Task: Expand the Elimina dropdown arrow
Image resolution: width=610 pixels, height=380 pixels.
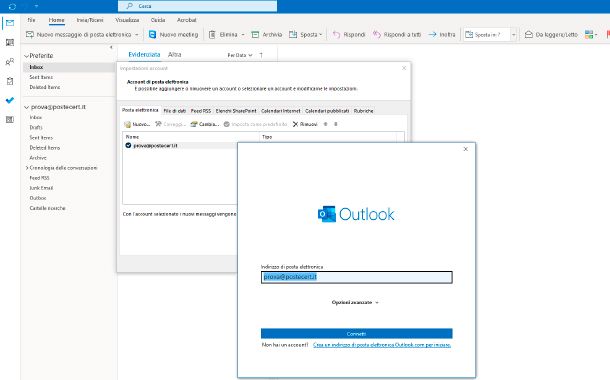Action: tap(243, 35)
